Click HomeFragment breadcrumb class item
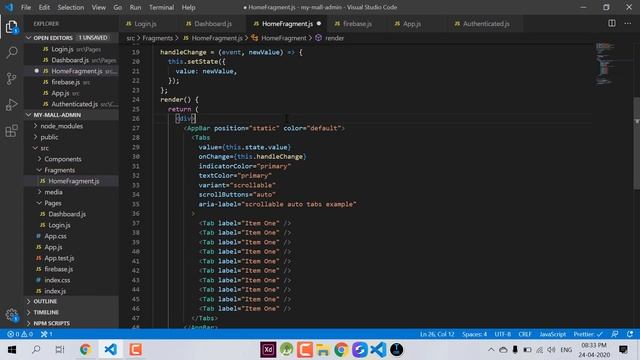 (279, 38)
